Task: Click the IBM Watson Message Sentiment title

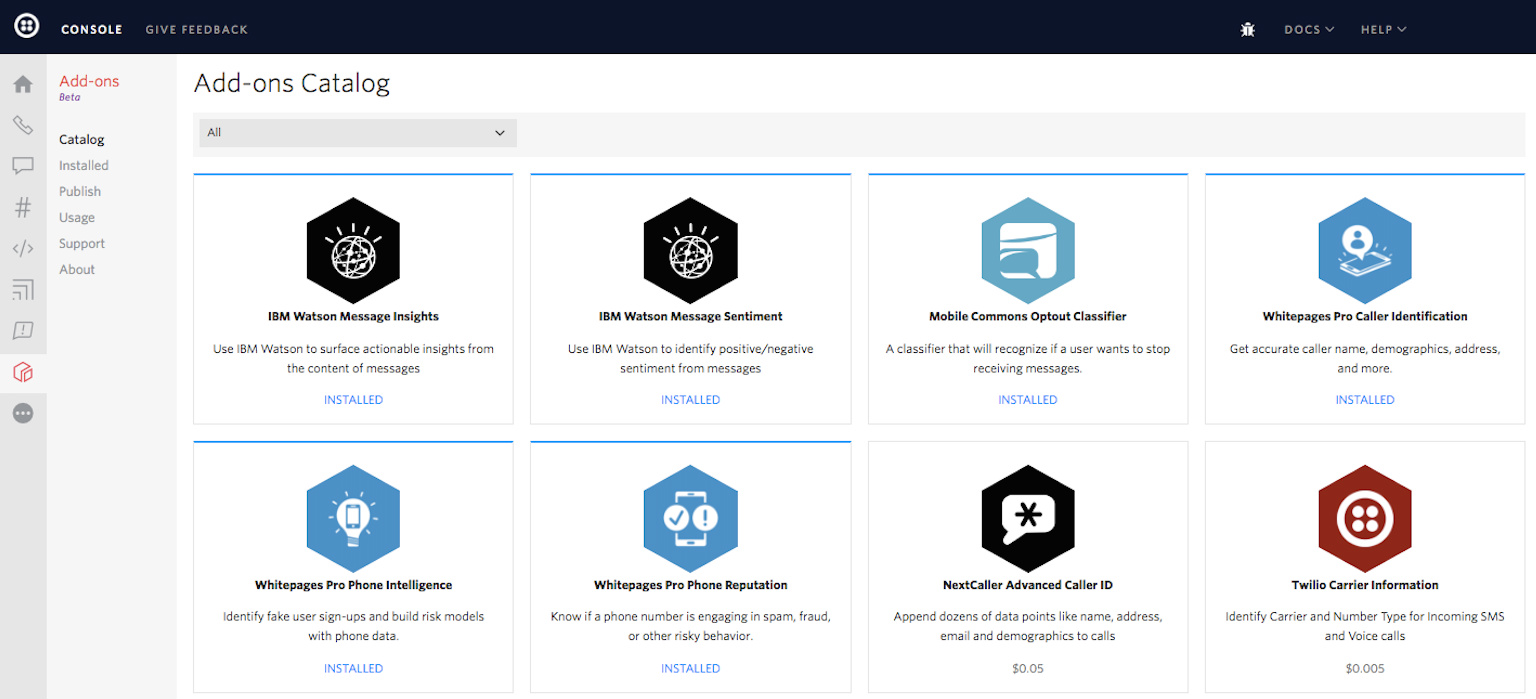Action: [691, 316]
